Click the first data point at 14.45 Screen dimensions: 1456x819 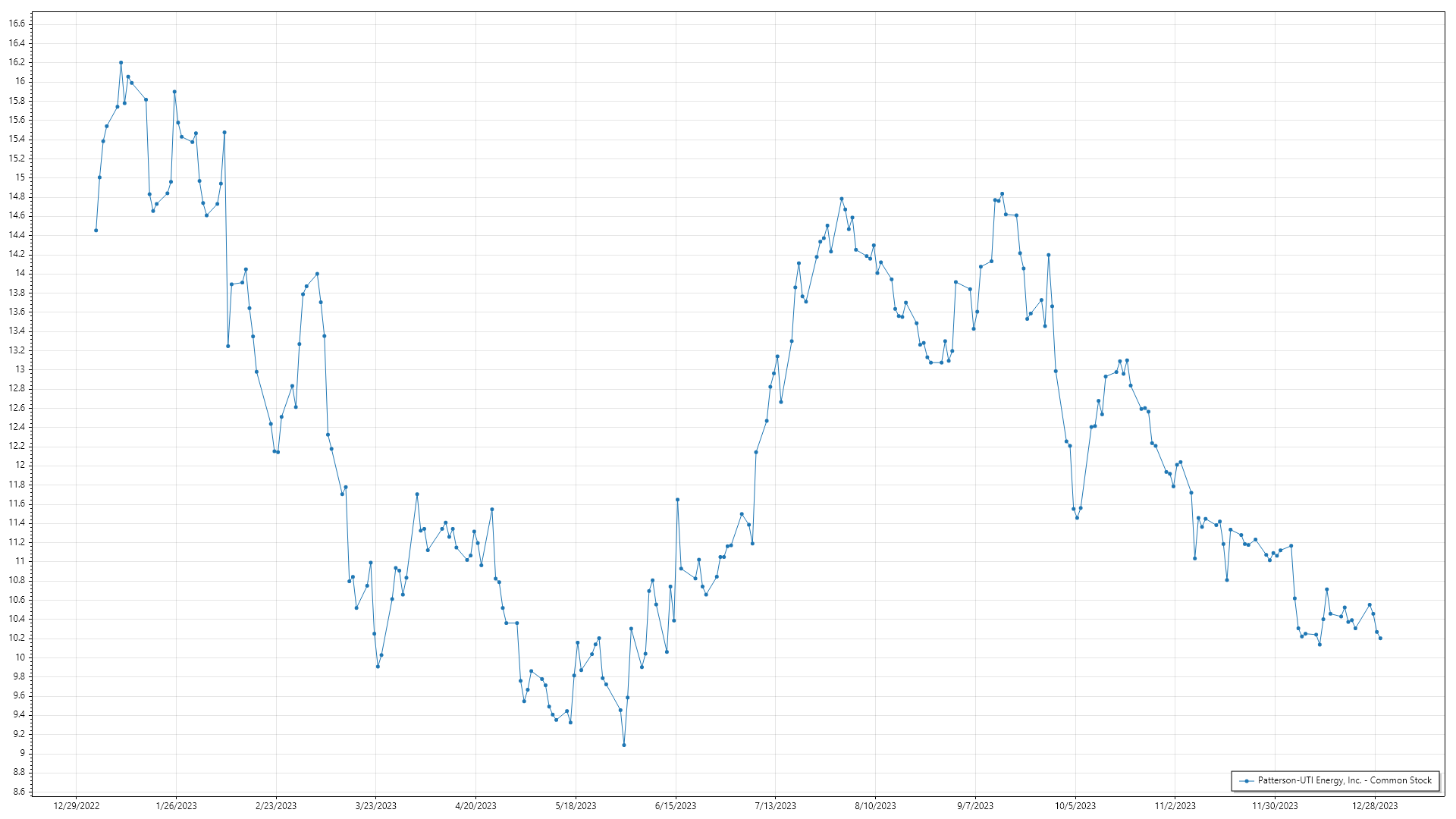[96, 230]
